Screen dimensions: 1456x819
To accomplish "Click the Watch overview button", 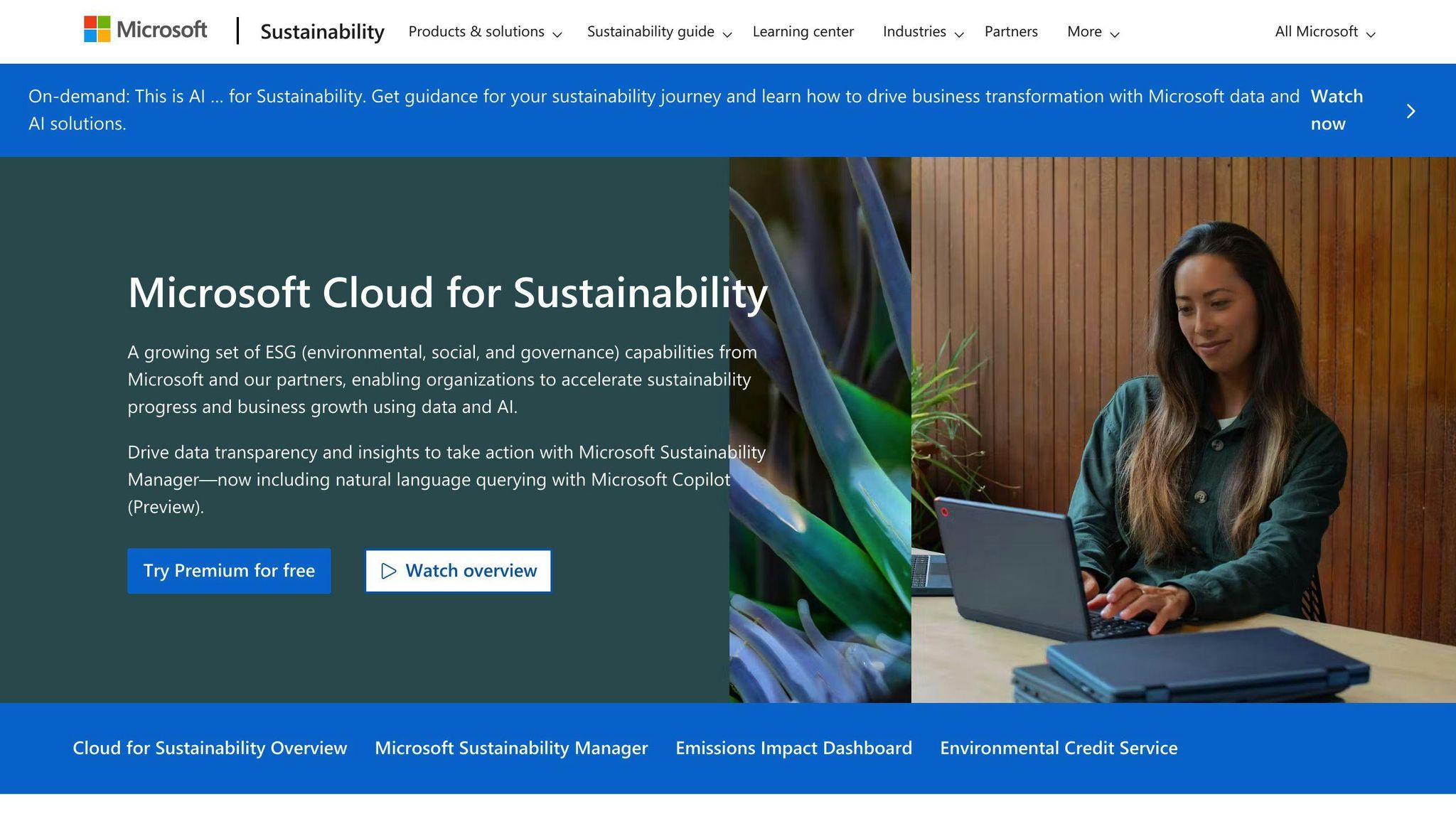I will (458, 571).
